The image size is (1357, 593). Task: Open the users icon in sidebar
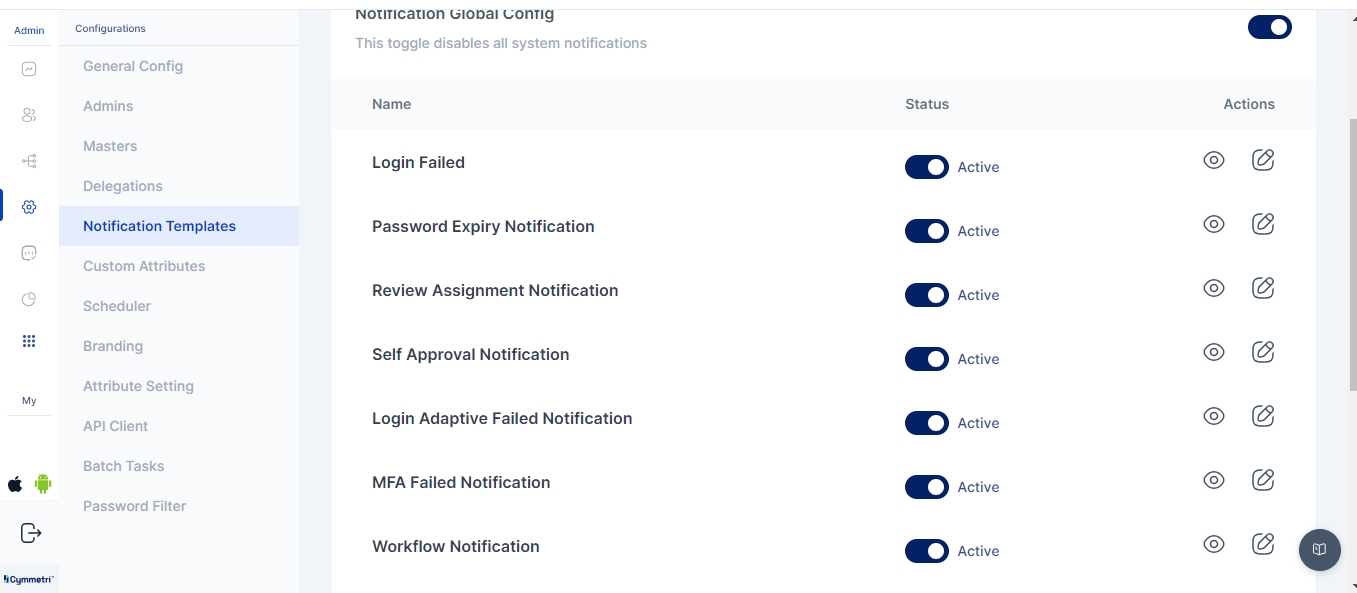pos(29,115)
